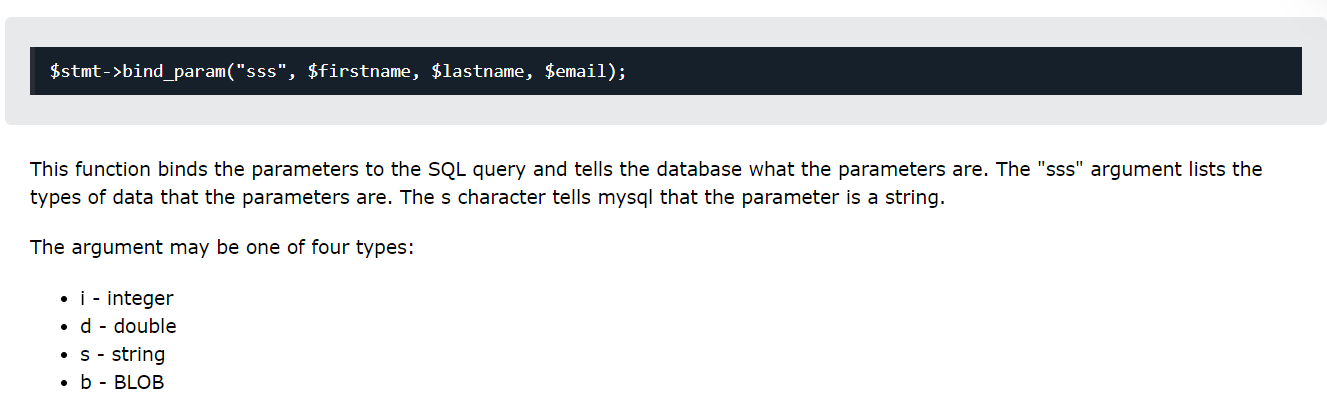Click the $email variable in the code
This screenshot has width=1327, height=402.
[x=576, y=73]
